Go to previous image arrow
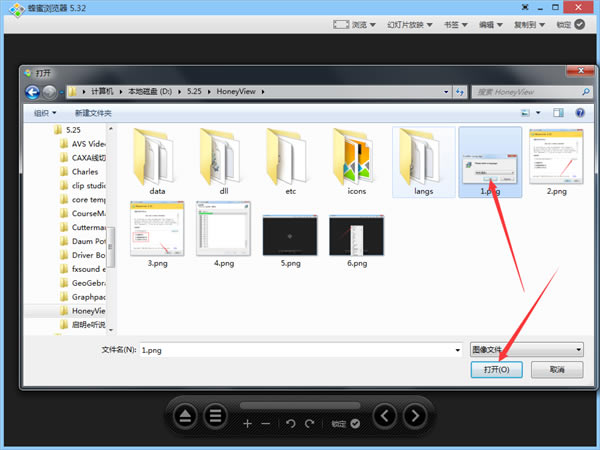This screenshot has height=450, width=600. pyautogui.click(x=385, y=416)
